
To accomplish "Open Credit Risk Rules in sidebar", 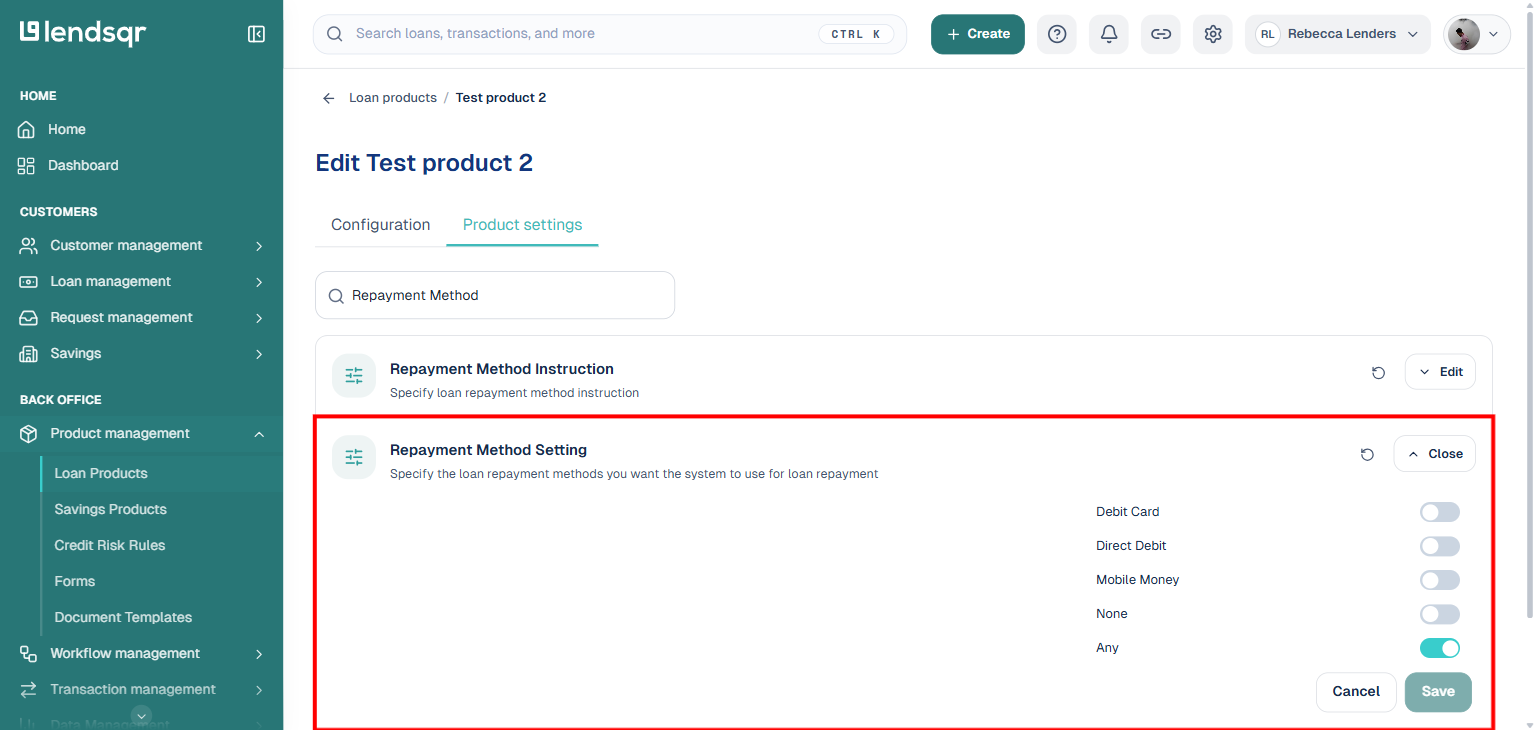I will pyautogui.click(x=110, y=545).
